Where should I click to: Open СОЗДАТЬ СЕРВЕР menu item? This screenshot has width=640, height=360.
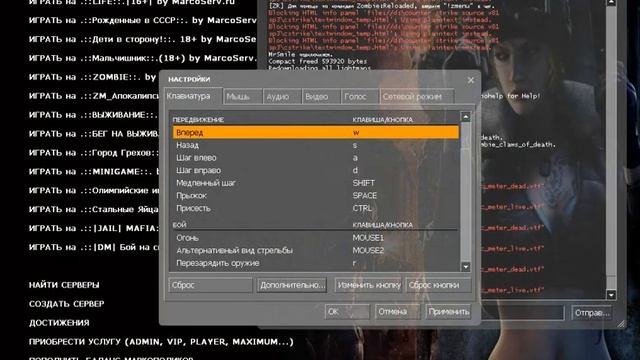(67, 304)
